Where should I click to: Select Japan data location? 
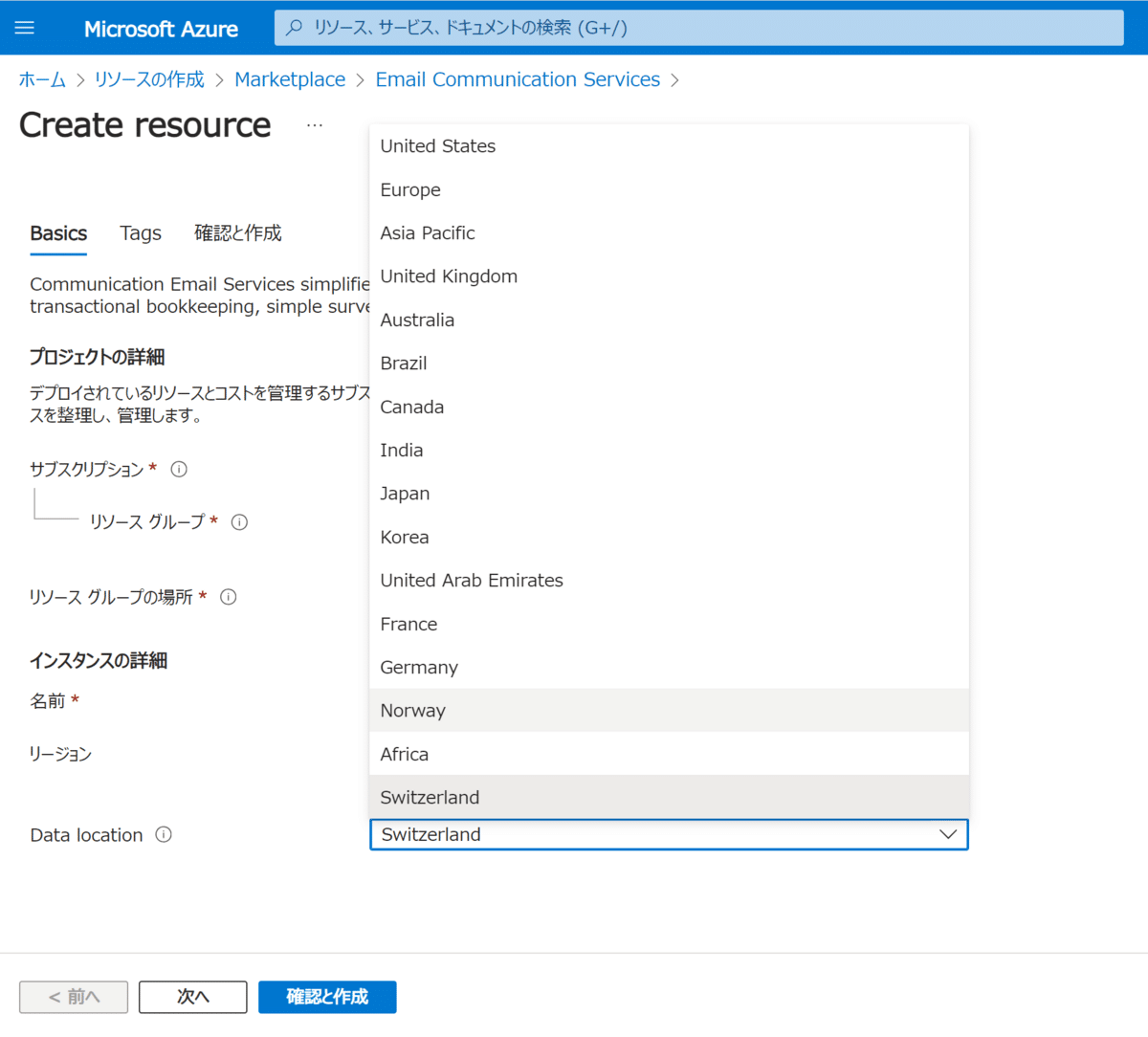pos(669,494)
